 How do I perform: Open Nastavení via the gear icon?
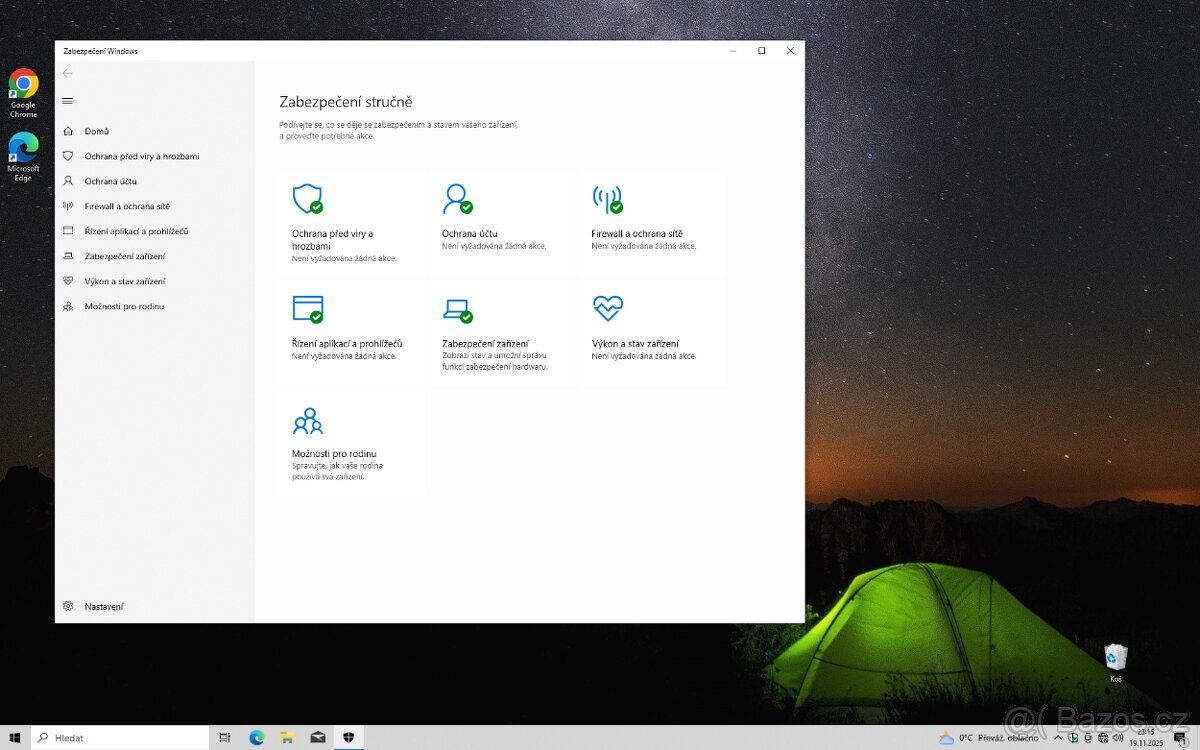click(x=69, y=606)
